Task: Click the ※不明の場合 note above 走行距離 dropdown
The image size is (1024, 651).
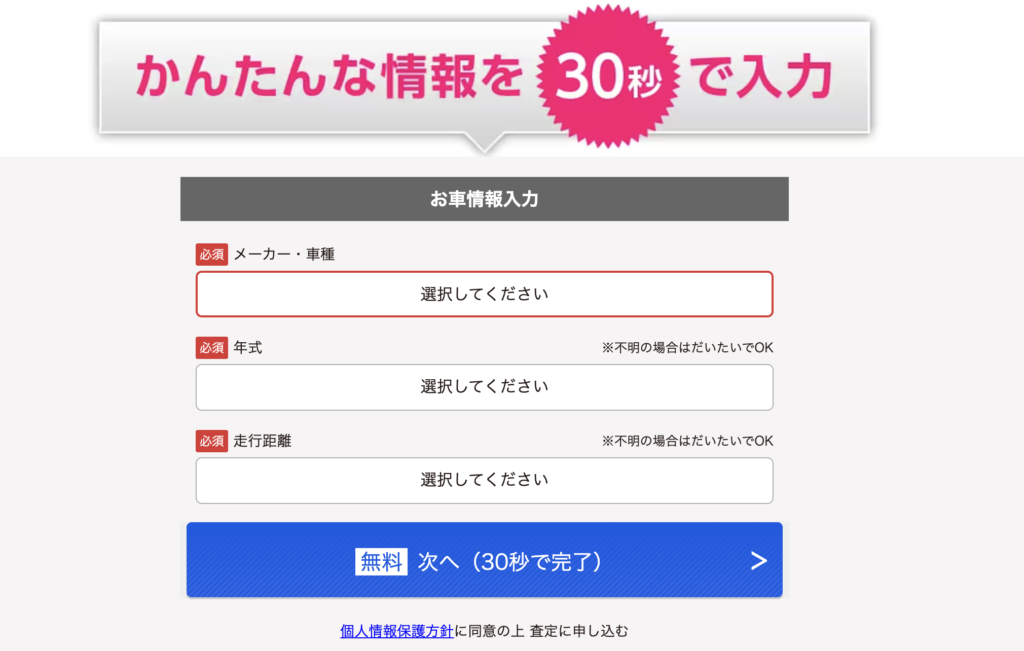Action: pos(687,441)
